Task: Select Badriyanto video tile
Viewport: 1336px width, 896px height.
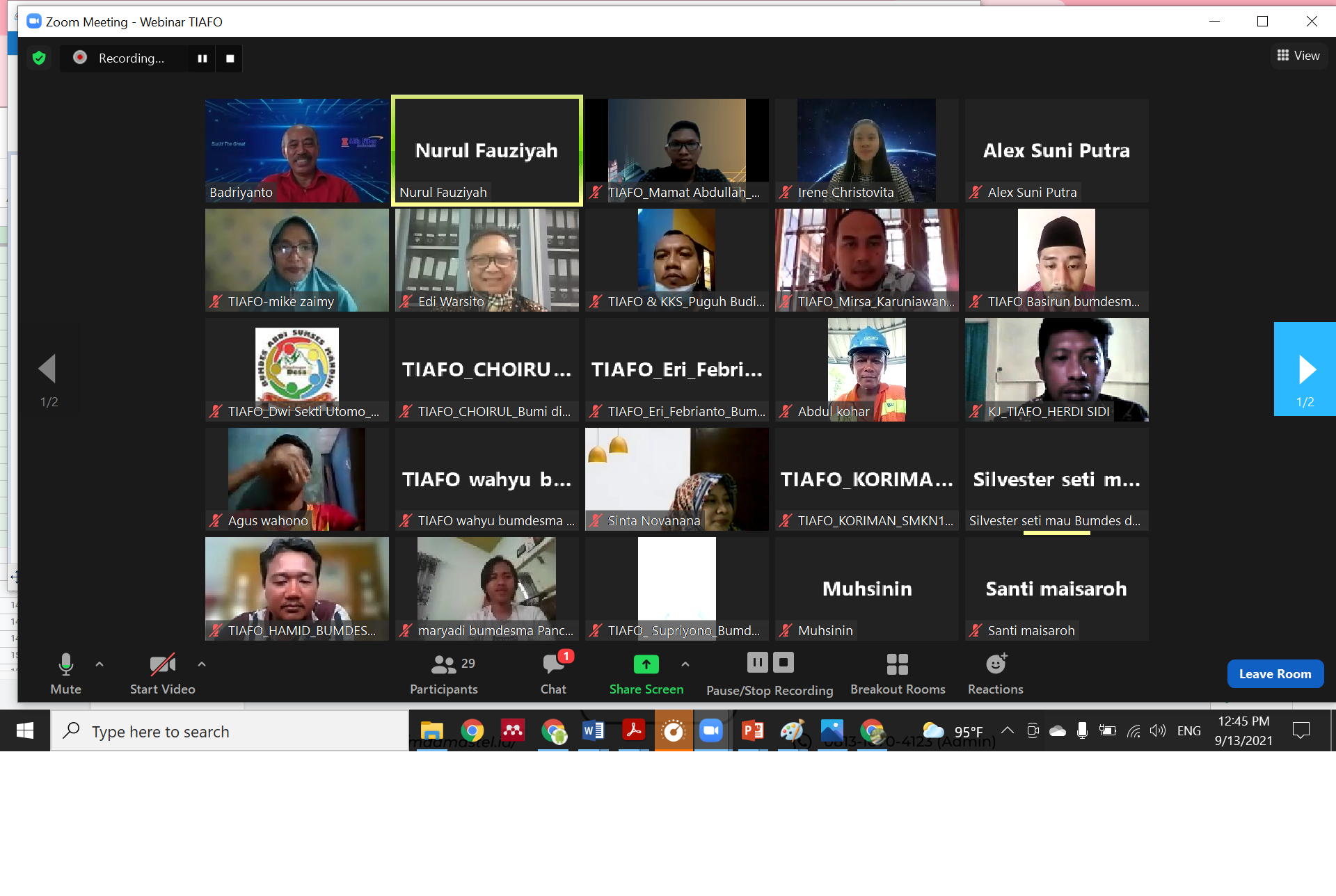Action: click(x=297, y=150)
